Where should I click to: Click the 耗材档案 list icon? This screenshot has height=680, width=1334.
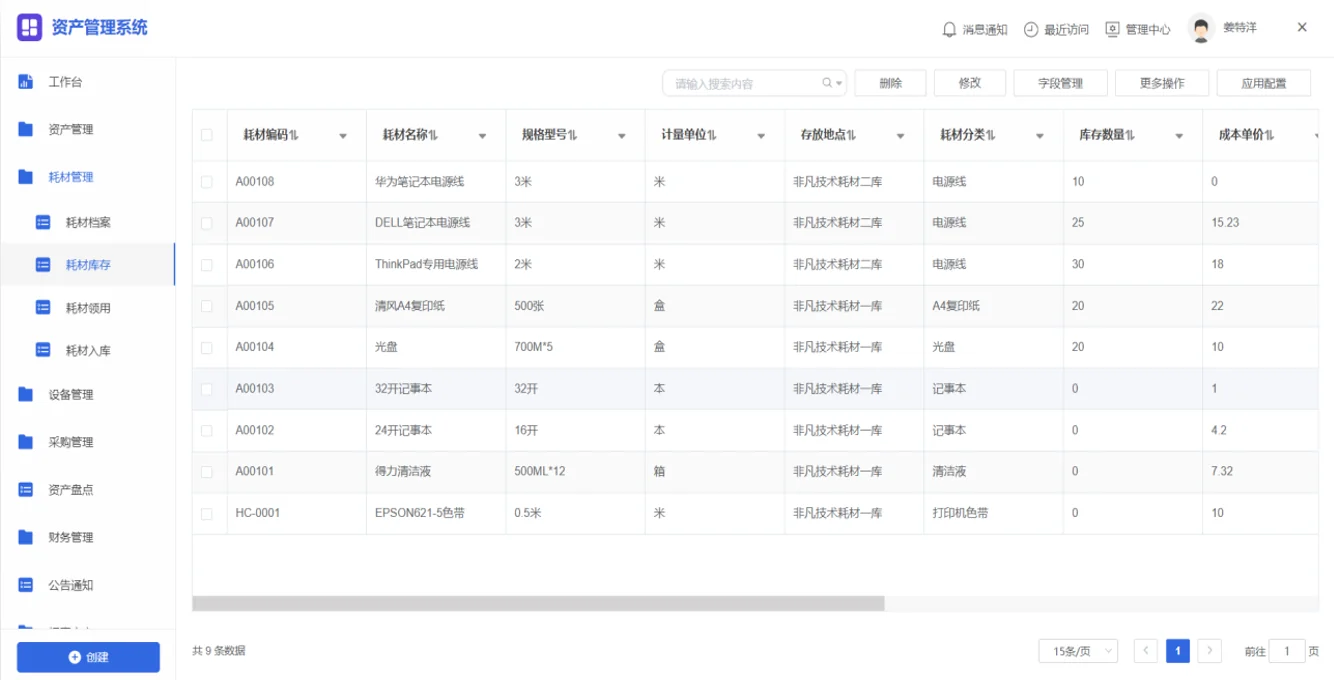pyautogui.click(x=43, y=222)
